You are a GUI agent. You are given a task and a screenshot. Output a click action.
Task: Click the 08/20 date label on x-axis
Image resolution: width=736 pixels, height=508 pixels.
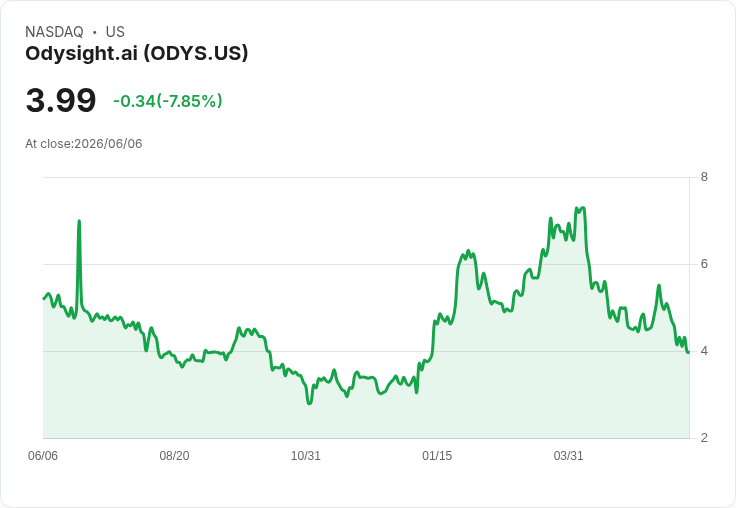(174, 455)
